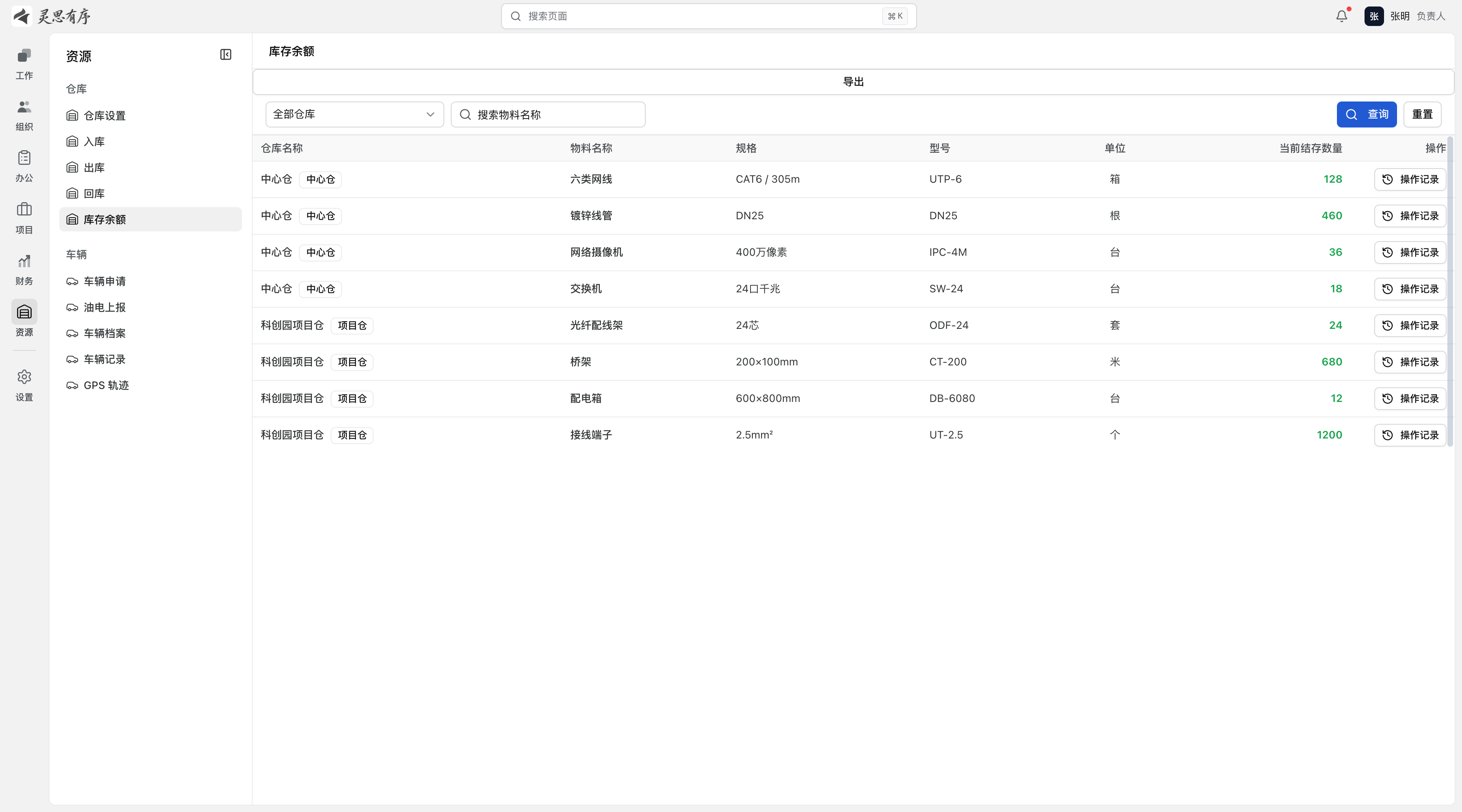Open GPS 轨迹 menu item
The width and height of the screenshot is (1462, 812).
[150, 386]
